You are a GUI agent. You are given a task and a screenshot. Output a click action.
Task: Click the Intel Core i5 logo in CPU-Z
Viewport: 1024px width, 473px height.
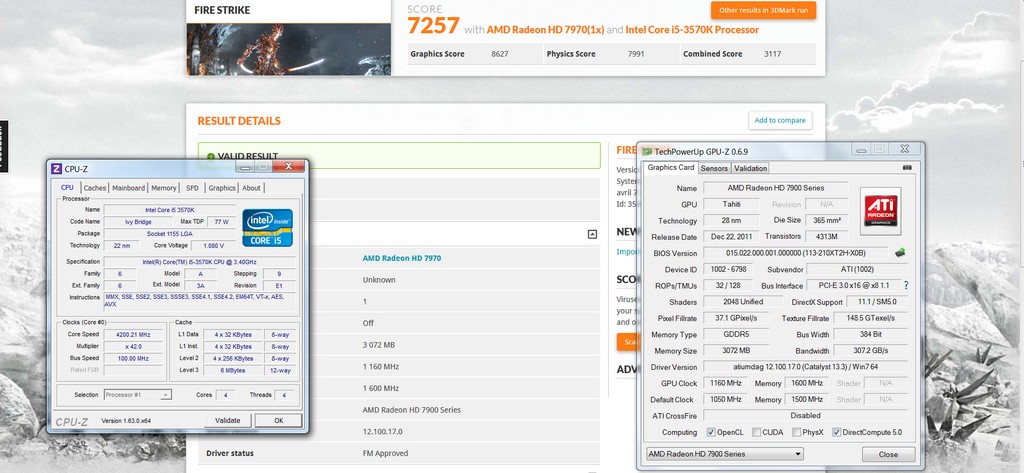[x=268, y=227]
